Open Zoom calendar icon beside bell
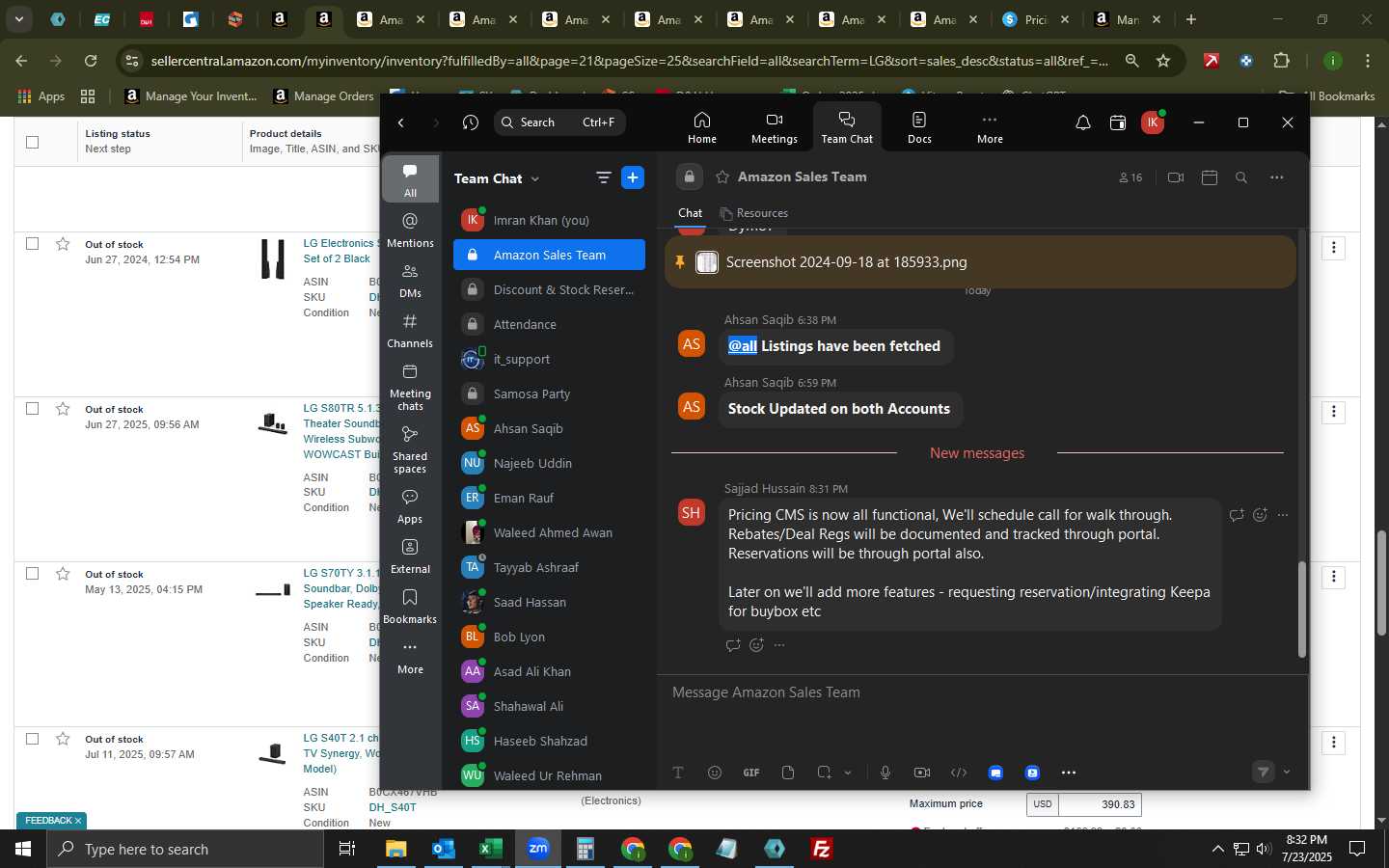 coord(1117,122)
